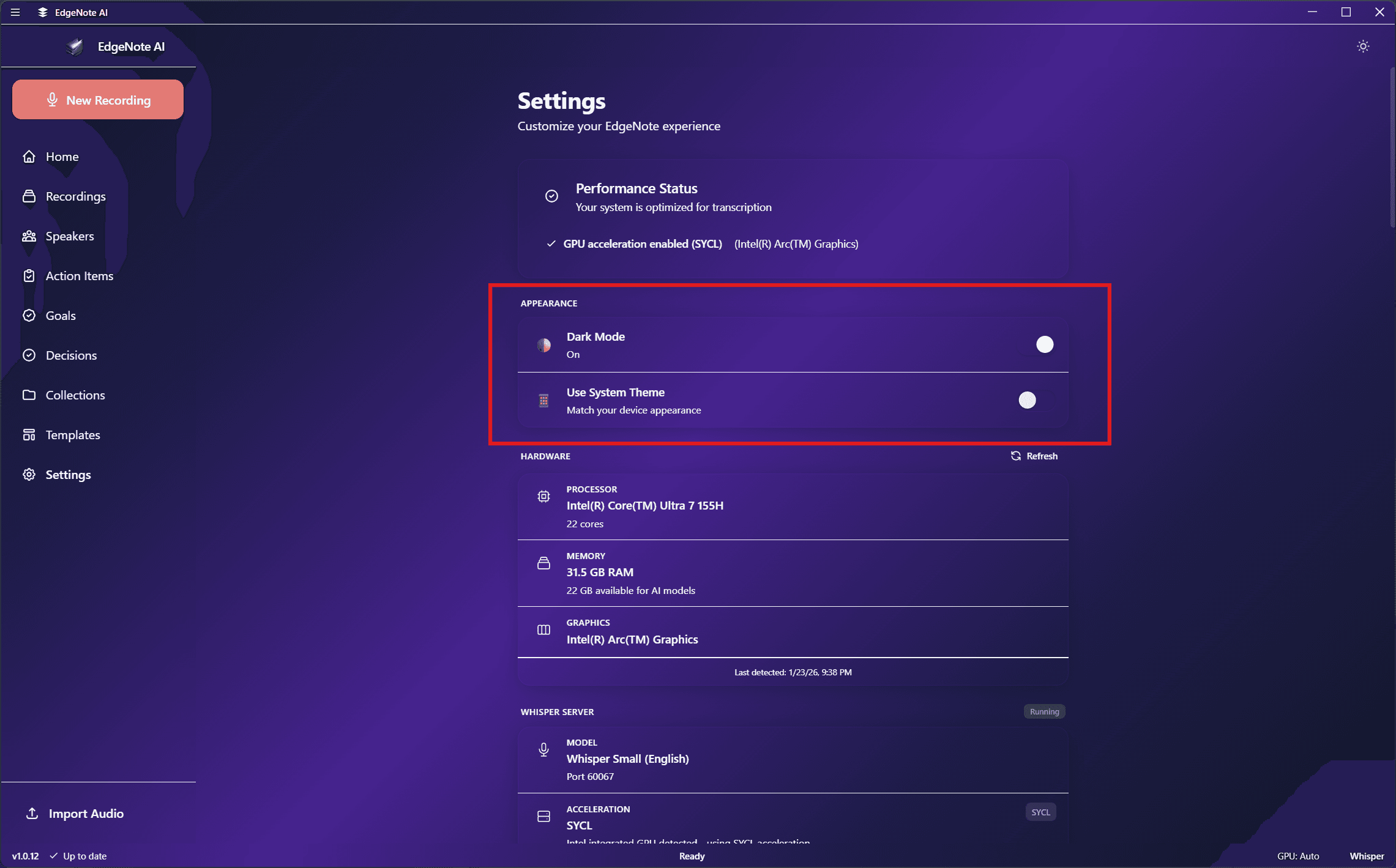
Task: Navigate to Decisions
Action: 71,355
